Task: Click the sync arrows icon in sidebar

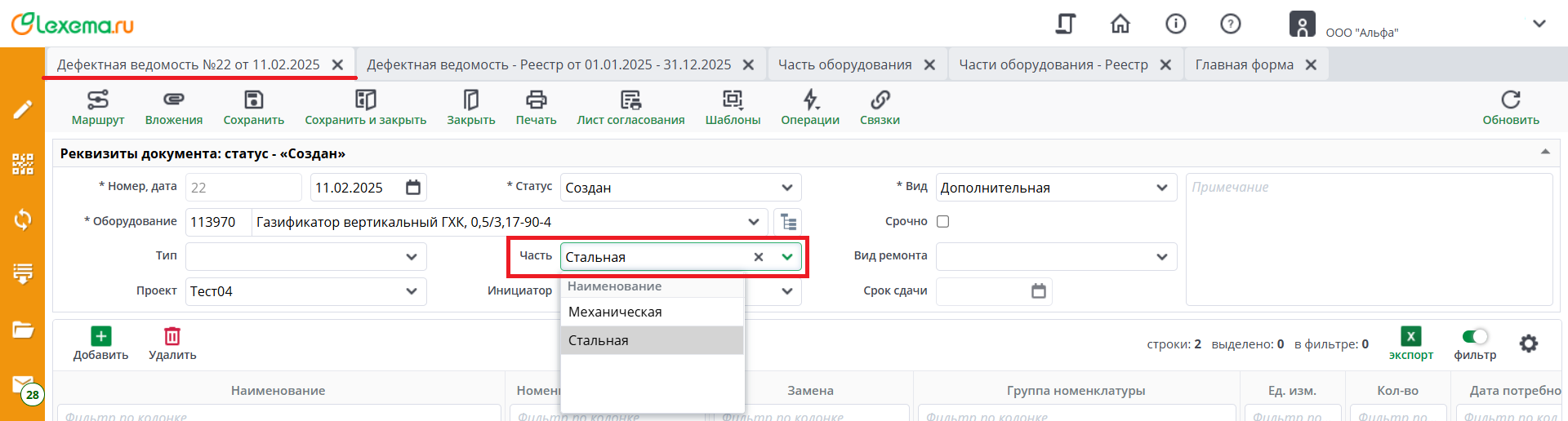Action: coord(23,219)
